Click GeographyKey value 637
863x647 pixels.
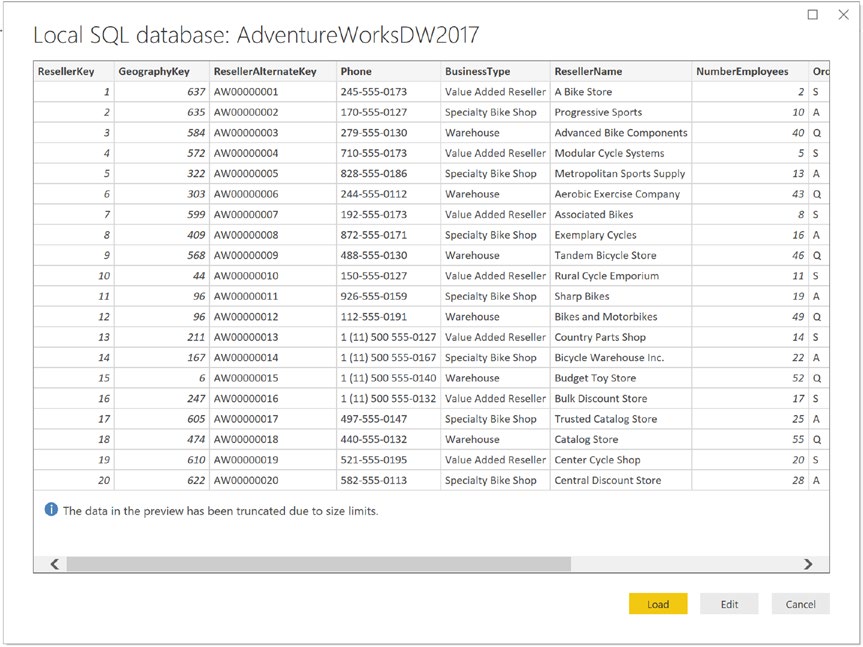pyautogui.click(x=196, y=92)
